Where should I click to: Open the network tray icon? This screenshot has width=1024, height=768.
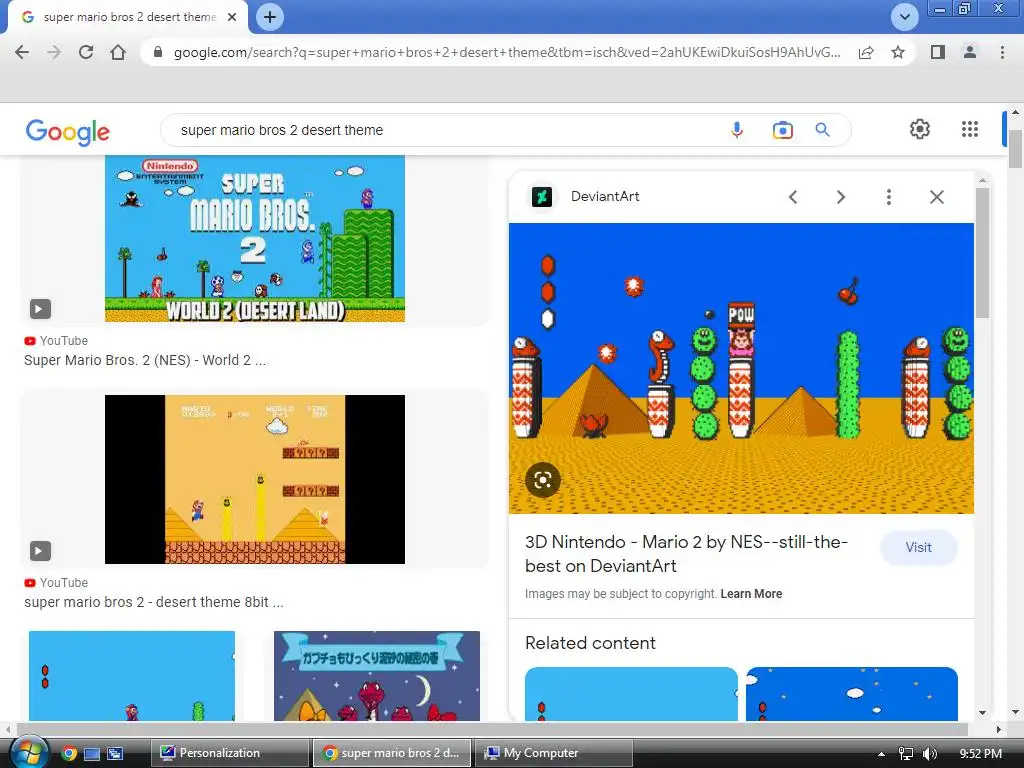pyautogui.click(x=905, y=754)
